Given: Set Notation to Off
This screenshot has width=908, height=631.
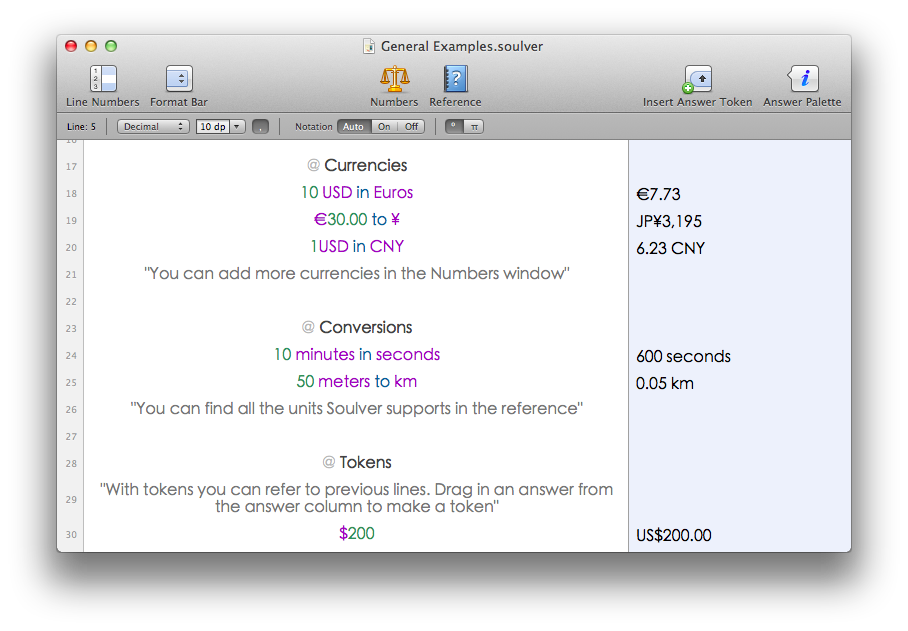Looking at the screenshot, I should [411, 127].
